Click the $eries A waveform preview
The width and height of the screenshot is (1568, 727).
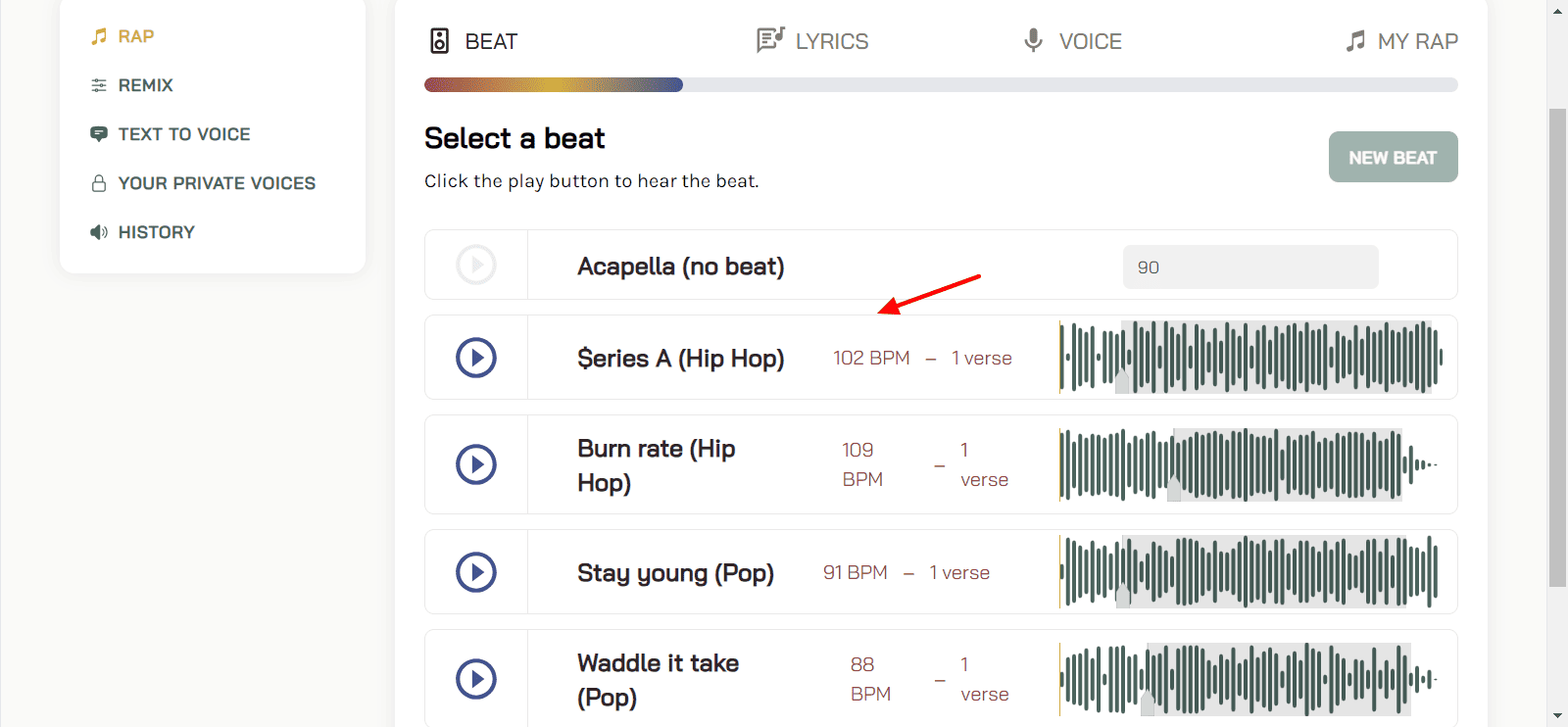click(1250, 358)
